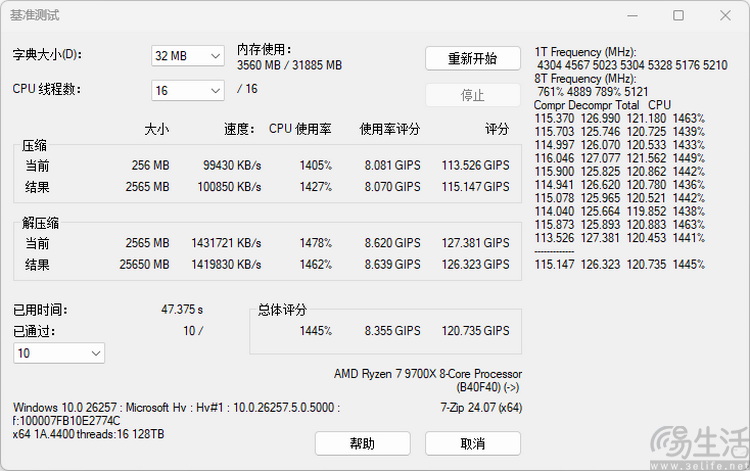
Task: Click decompression current speed 1431721 KB/s
Action: [226, 243]
